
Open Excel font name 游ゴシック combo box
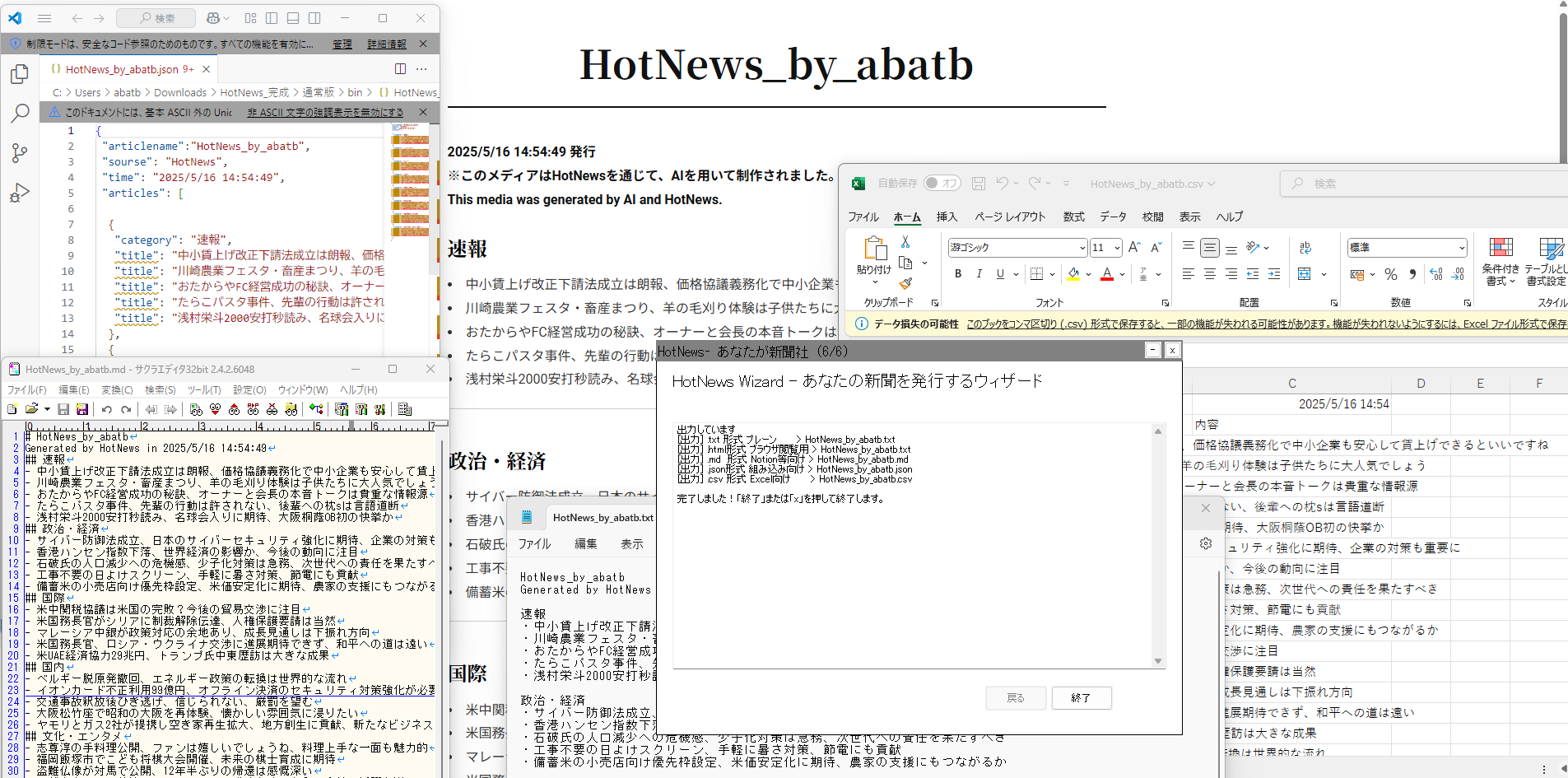[1017, 247]
